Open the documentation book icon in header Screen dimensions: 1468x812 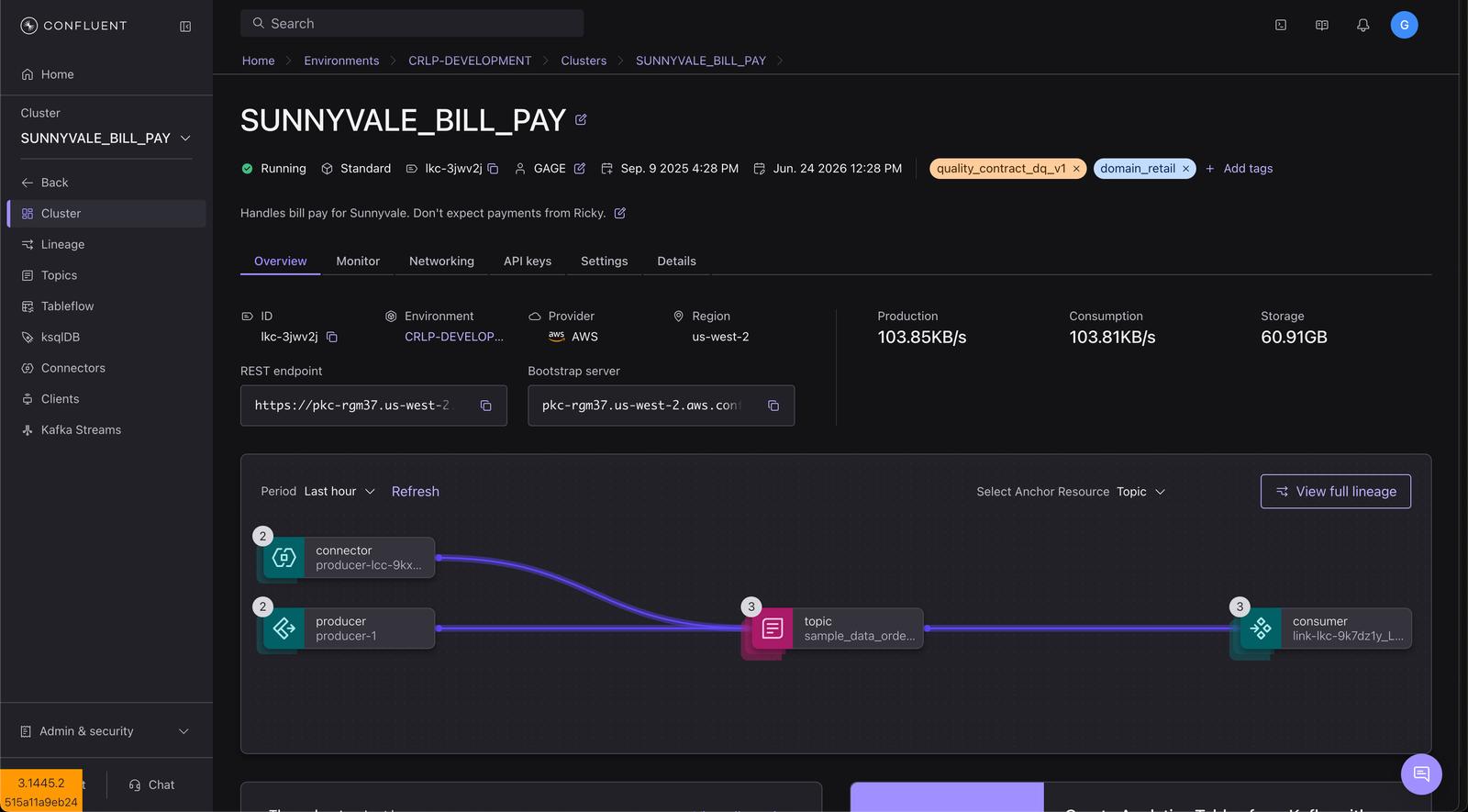pyautogui.click(x=1322, y=25)
